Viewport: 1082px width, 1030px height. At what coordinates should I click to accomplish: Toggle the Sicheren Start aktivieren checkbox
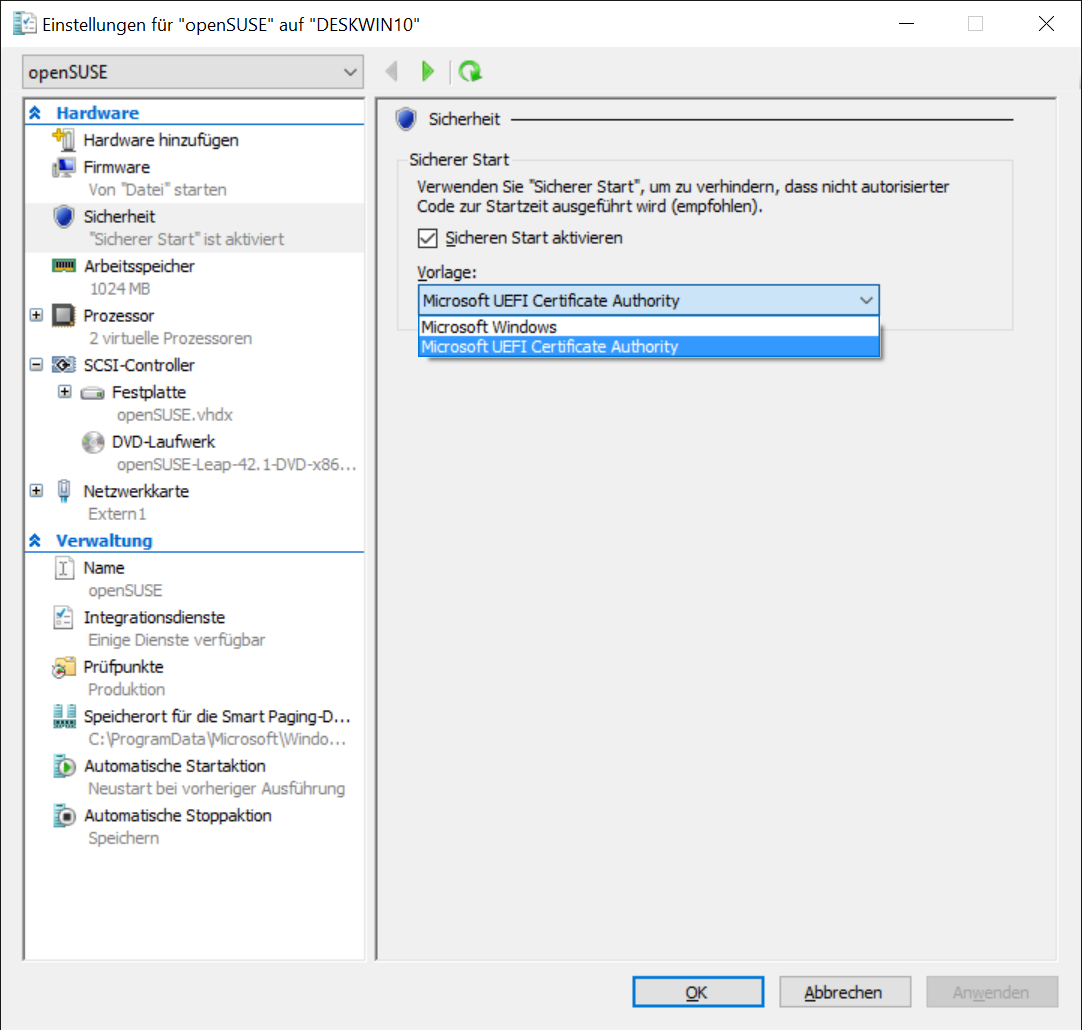tap(428, 238)
